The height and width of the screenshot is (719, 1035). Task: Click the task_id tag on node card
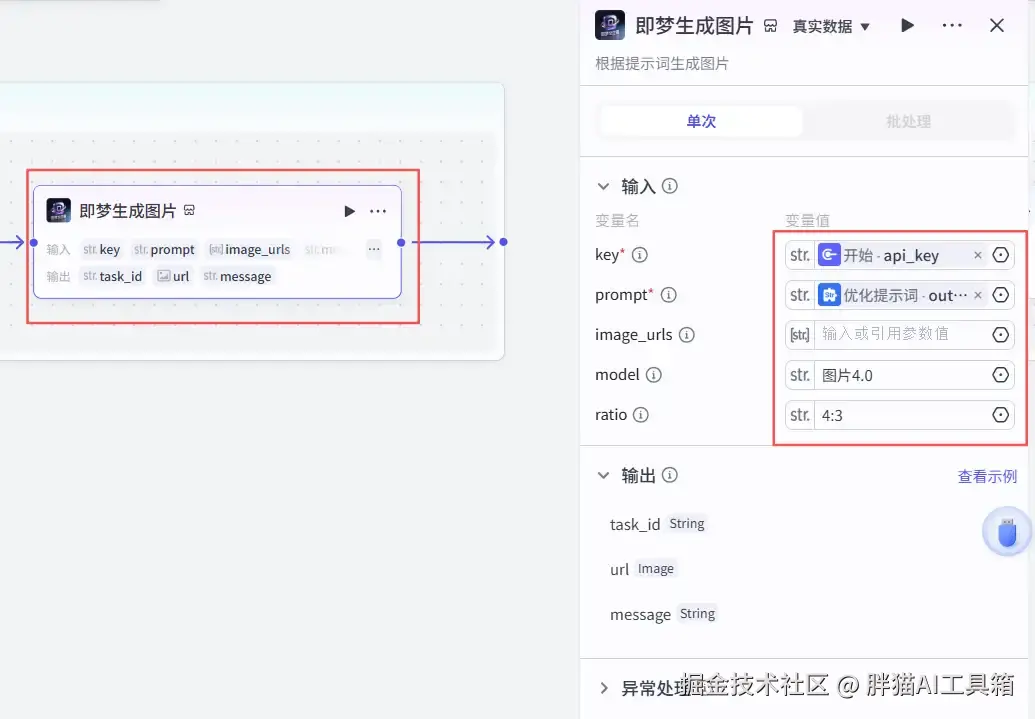pos(112,276)
